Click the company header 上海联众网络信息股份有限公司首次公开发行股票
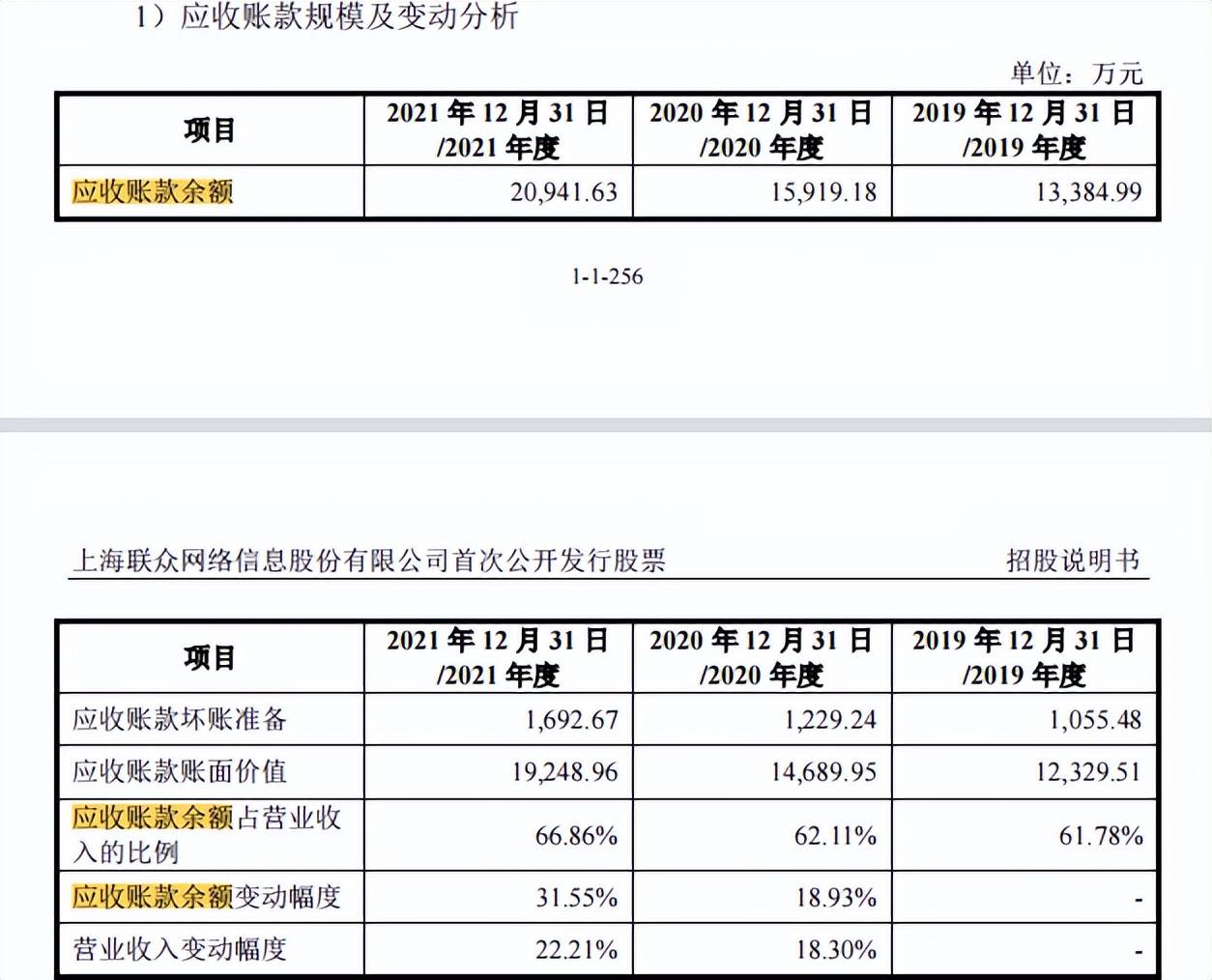1212x980 pixels. pyautogui.click(x=369, y=561)
